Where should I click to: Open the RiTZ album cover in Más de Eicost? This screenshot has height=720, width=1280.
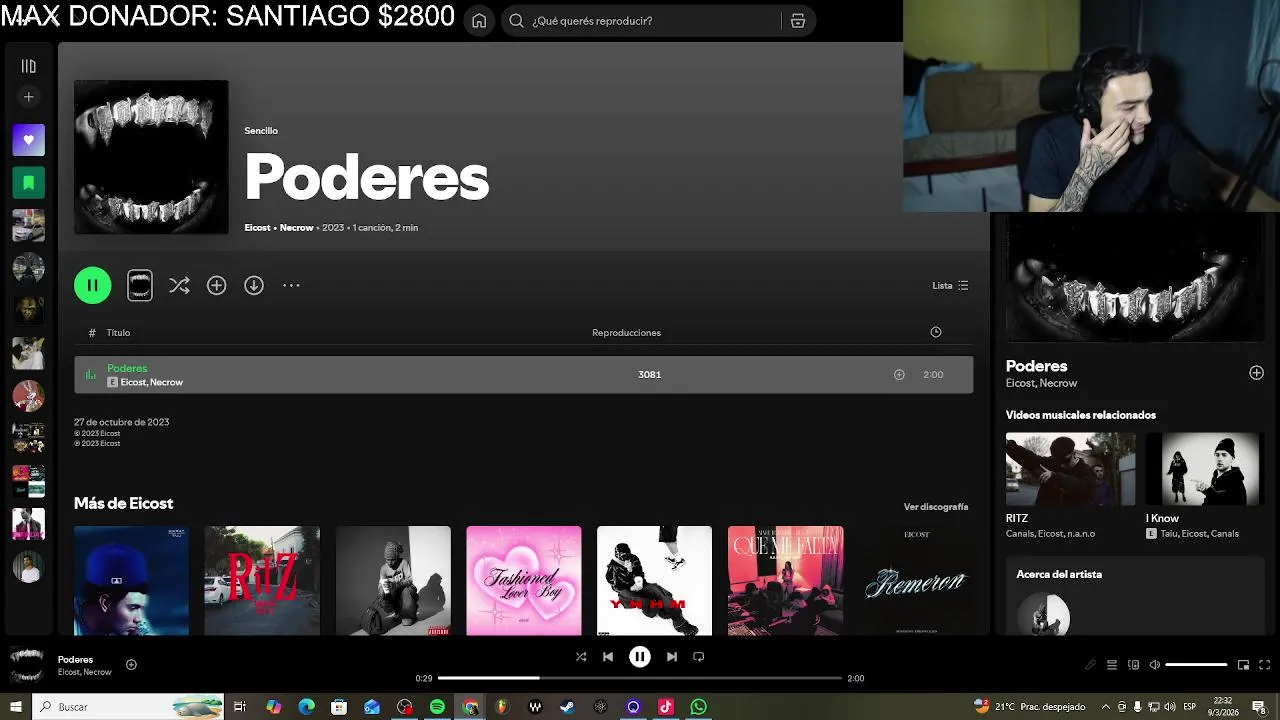pos(262,581)
